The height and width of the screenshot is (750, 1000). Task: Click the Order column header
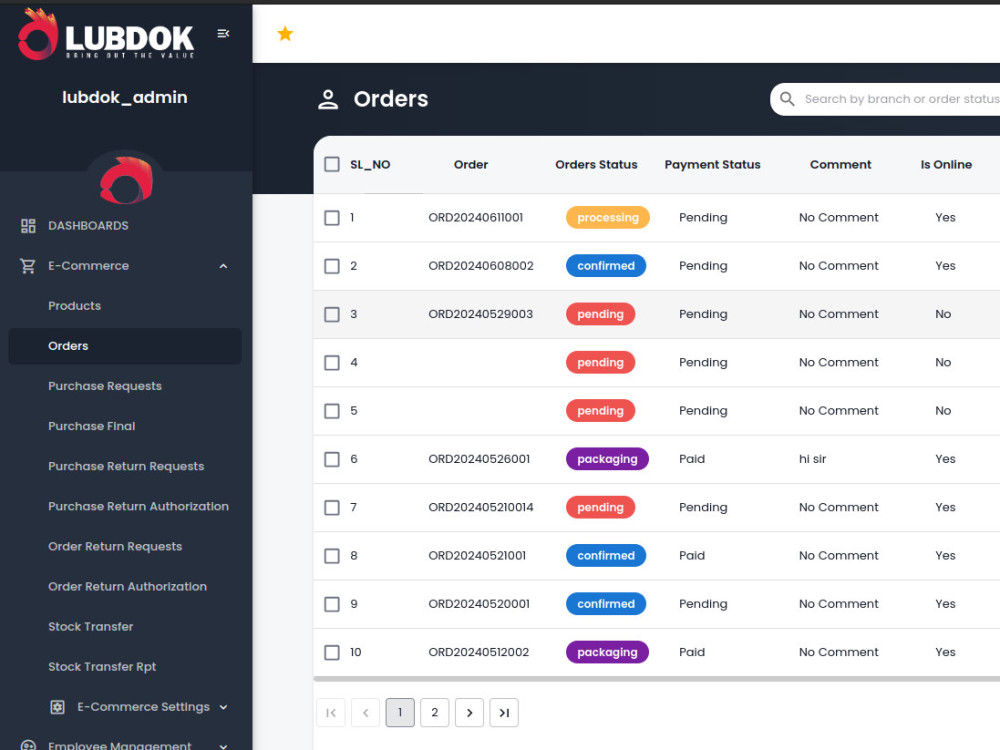tap(471, 165)
